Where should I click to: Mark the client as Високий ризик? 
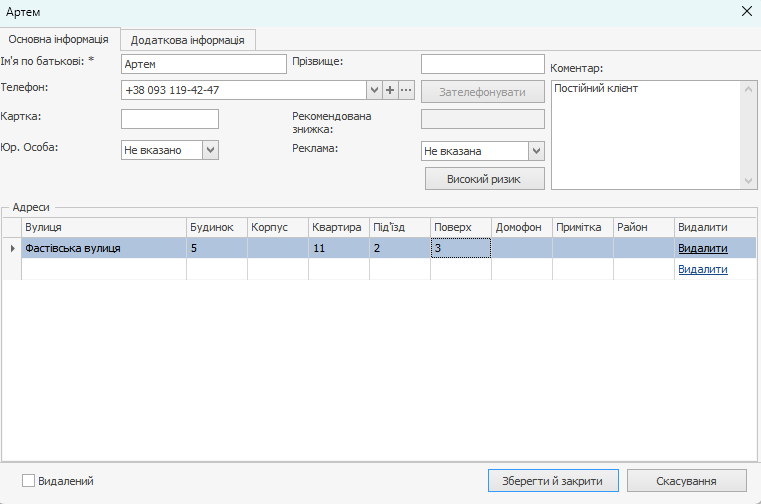(484, 179)
